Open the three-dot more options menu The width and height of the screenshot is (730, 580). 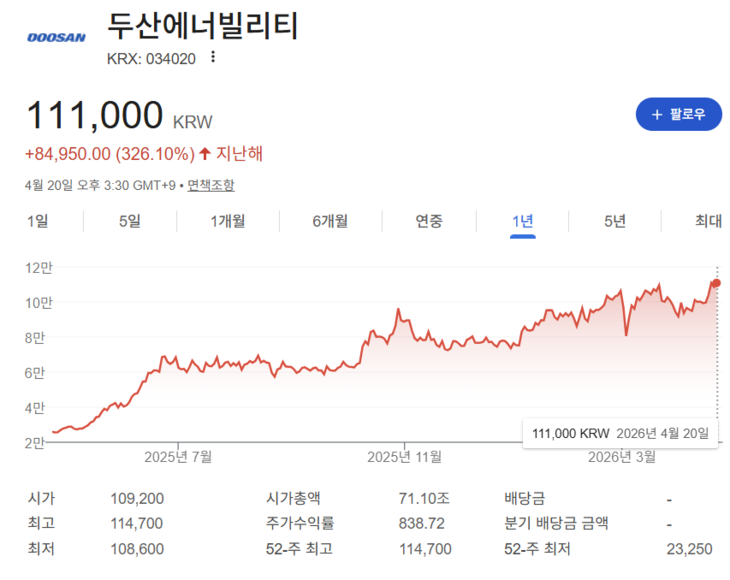click(212, 57)
